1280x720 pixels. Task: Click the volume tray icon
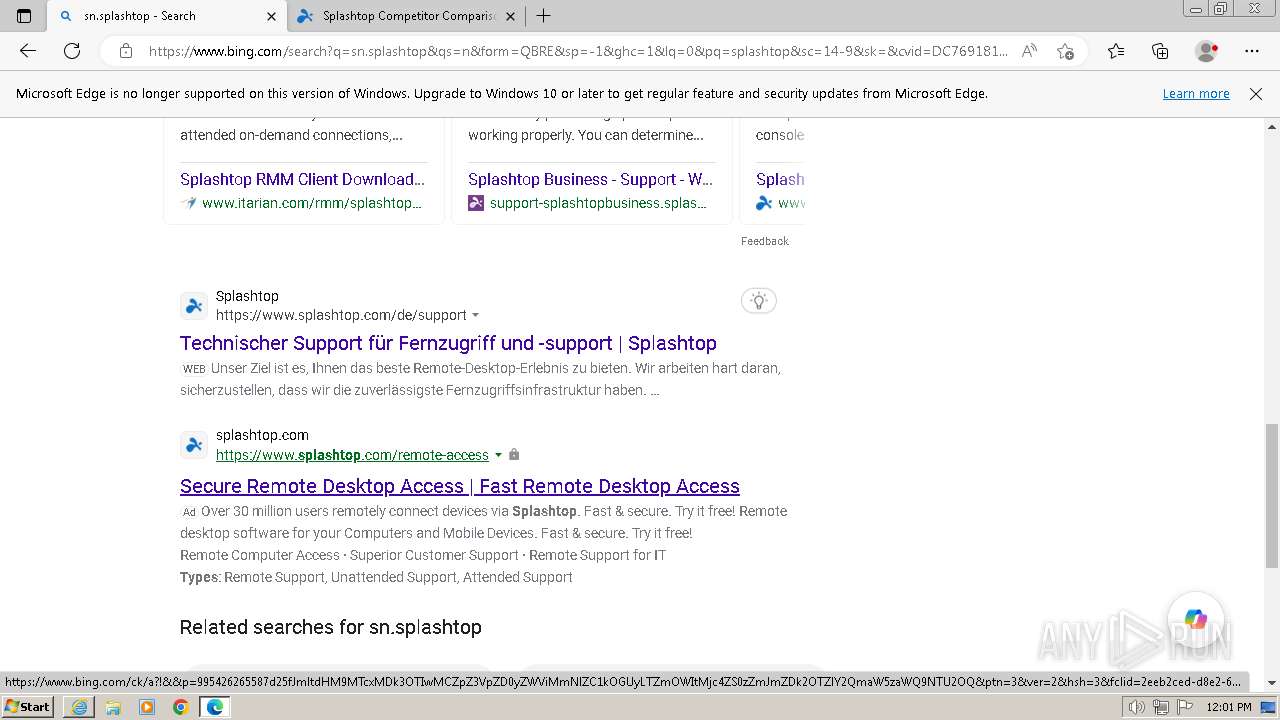tap(1137, 707)
